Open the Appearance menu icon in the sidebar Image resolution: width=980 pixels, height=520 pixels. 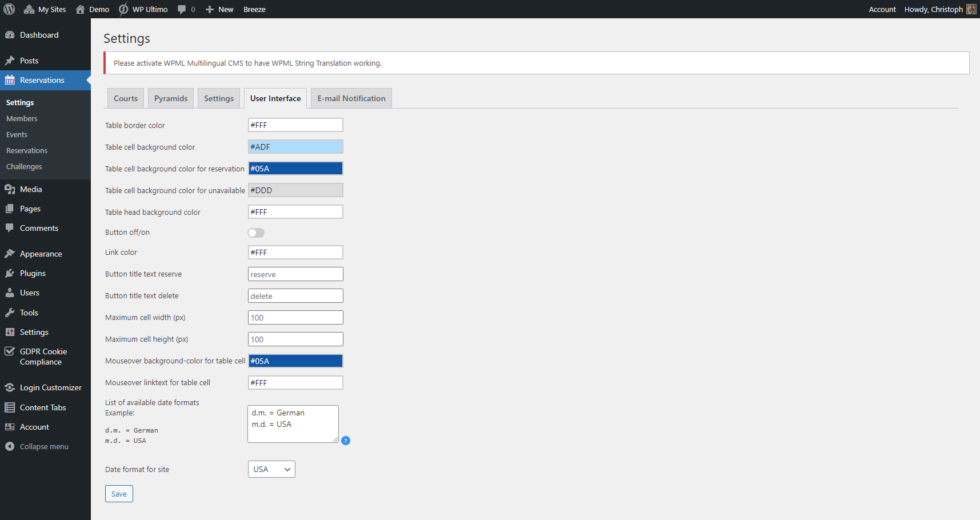point(10,254)
